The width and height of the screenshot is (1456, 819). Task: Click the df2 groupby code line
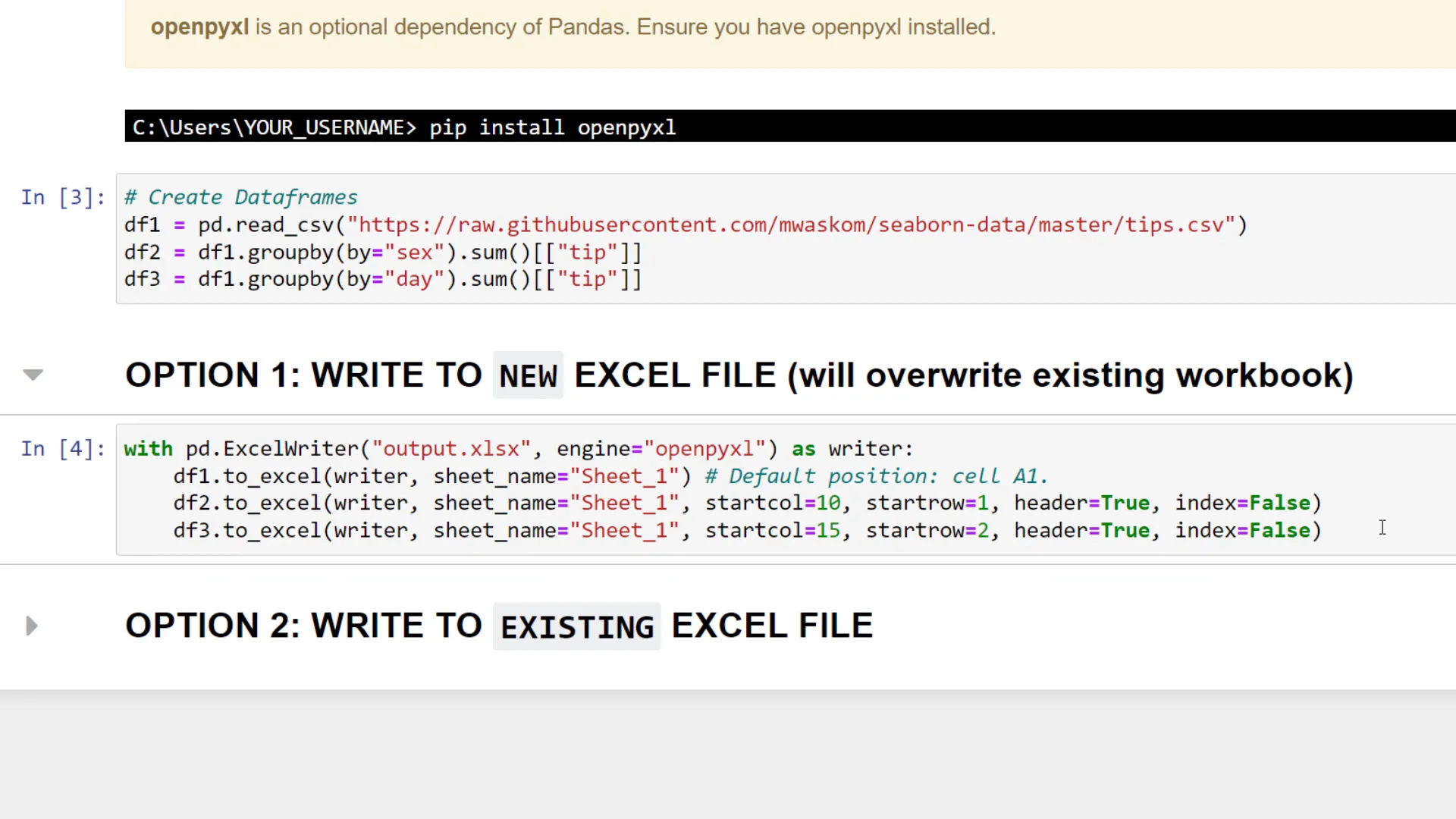click(x=379, y=252)
